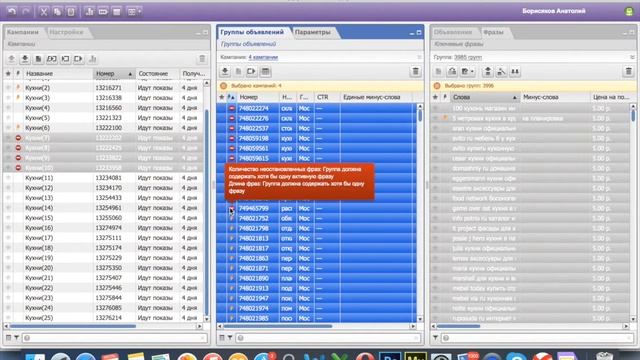Sort ad groups by CTR column header
Image resolution: width=640 pixels, height=360 pixels.
(327, 97)
